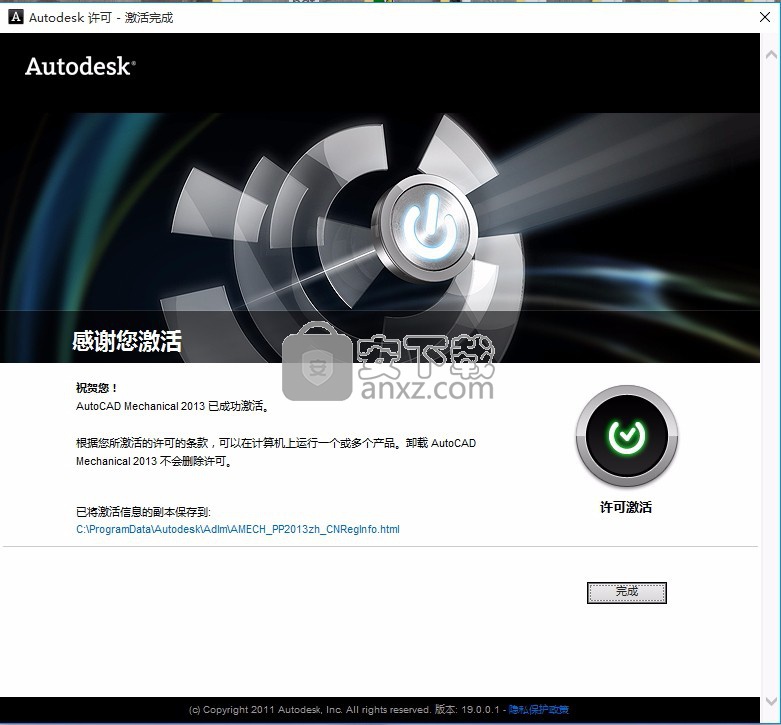781x725 pixels.
Task: Click the 'Autodesk 许可 - 激活完成' window title
Action: [101, 17]
